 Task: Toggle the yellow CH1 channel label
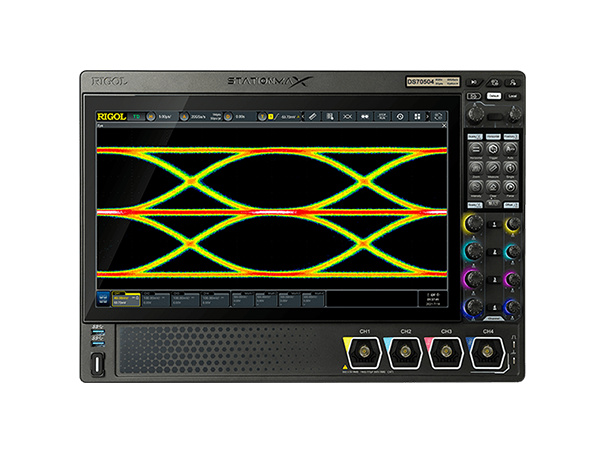pyautogui.click(x=125, y=298)
